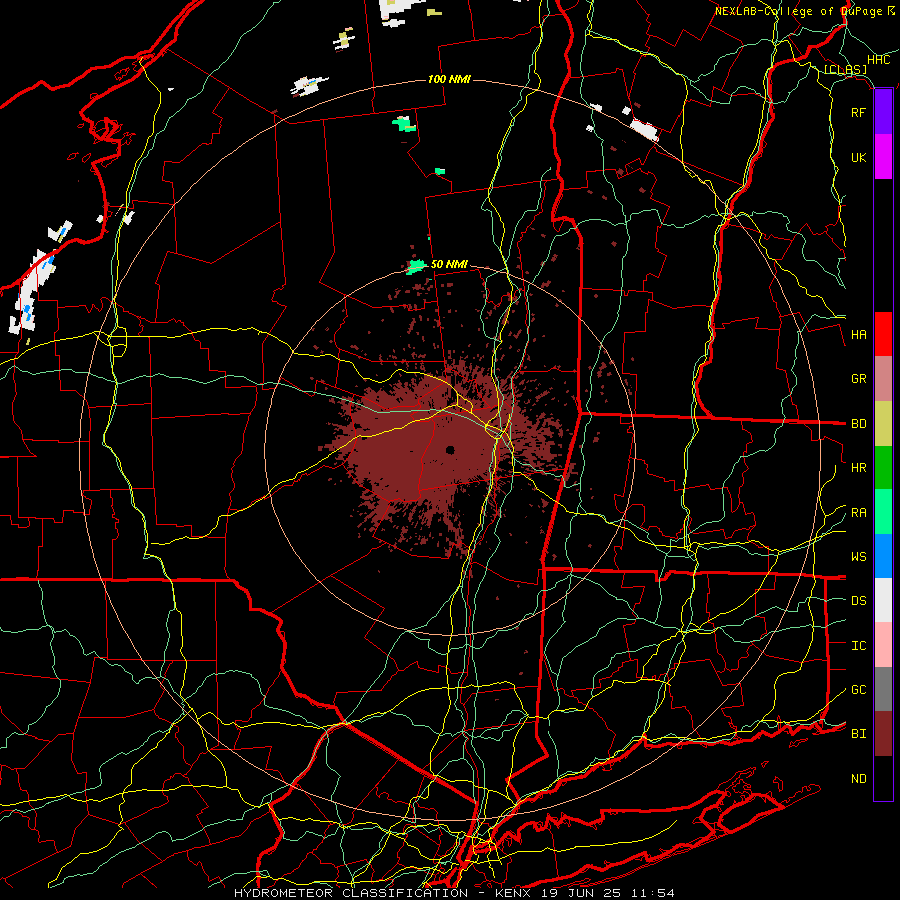Click the 'DS' legend label

[858, 601]
